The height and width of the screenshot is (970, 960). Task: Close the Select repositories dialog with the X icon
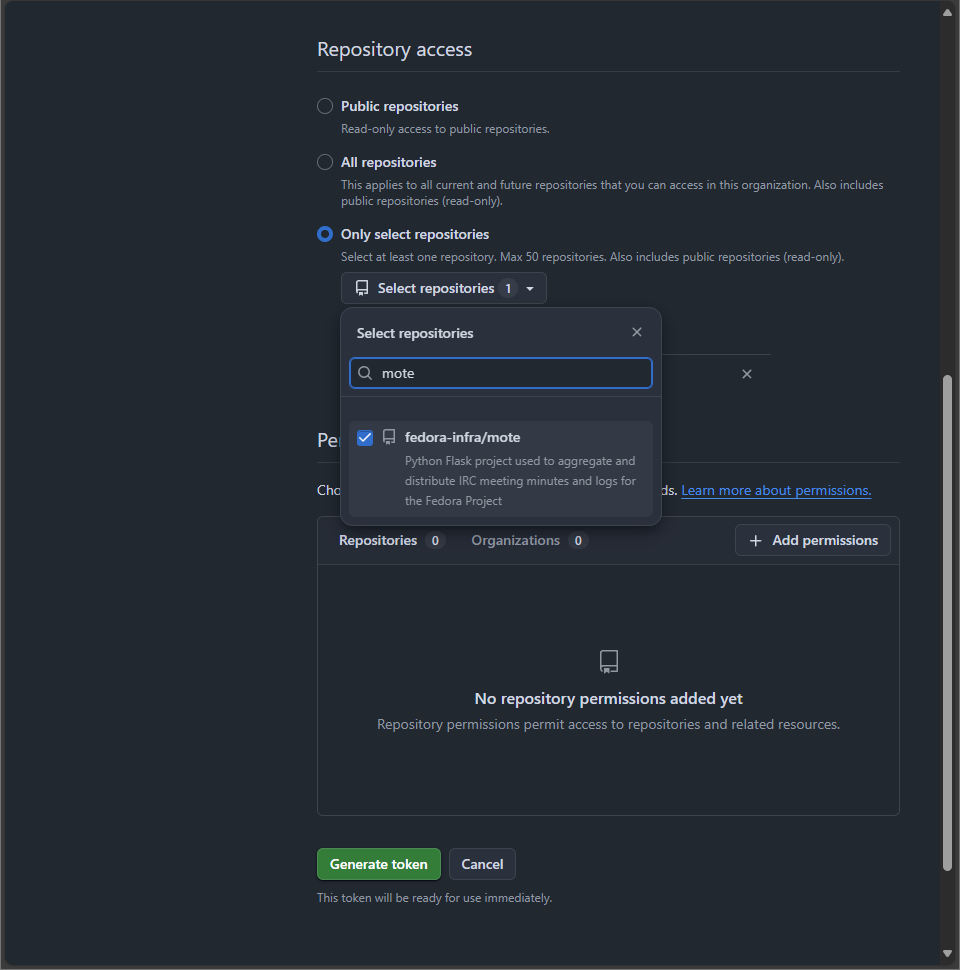click(637, 332)
